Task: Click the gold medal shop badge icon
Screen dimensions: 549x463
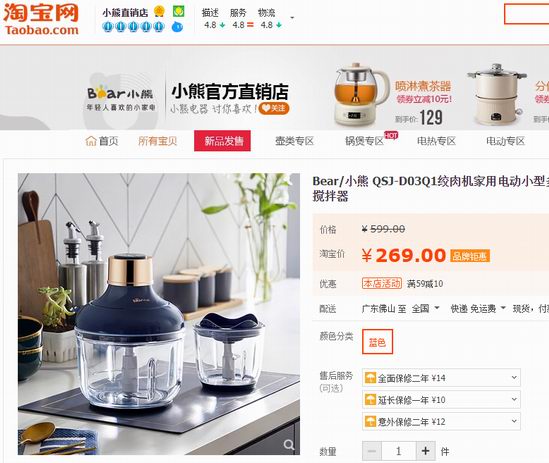Action: click(x=160, y=11)
